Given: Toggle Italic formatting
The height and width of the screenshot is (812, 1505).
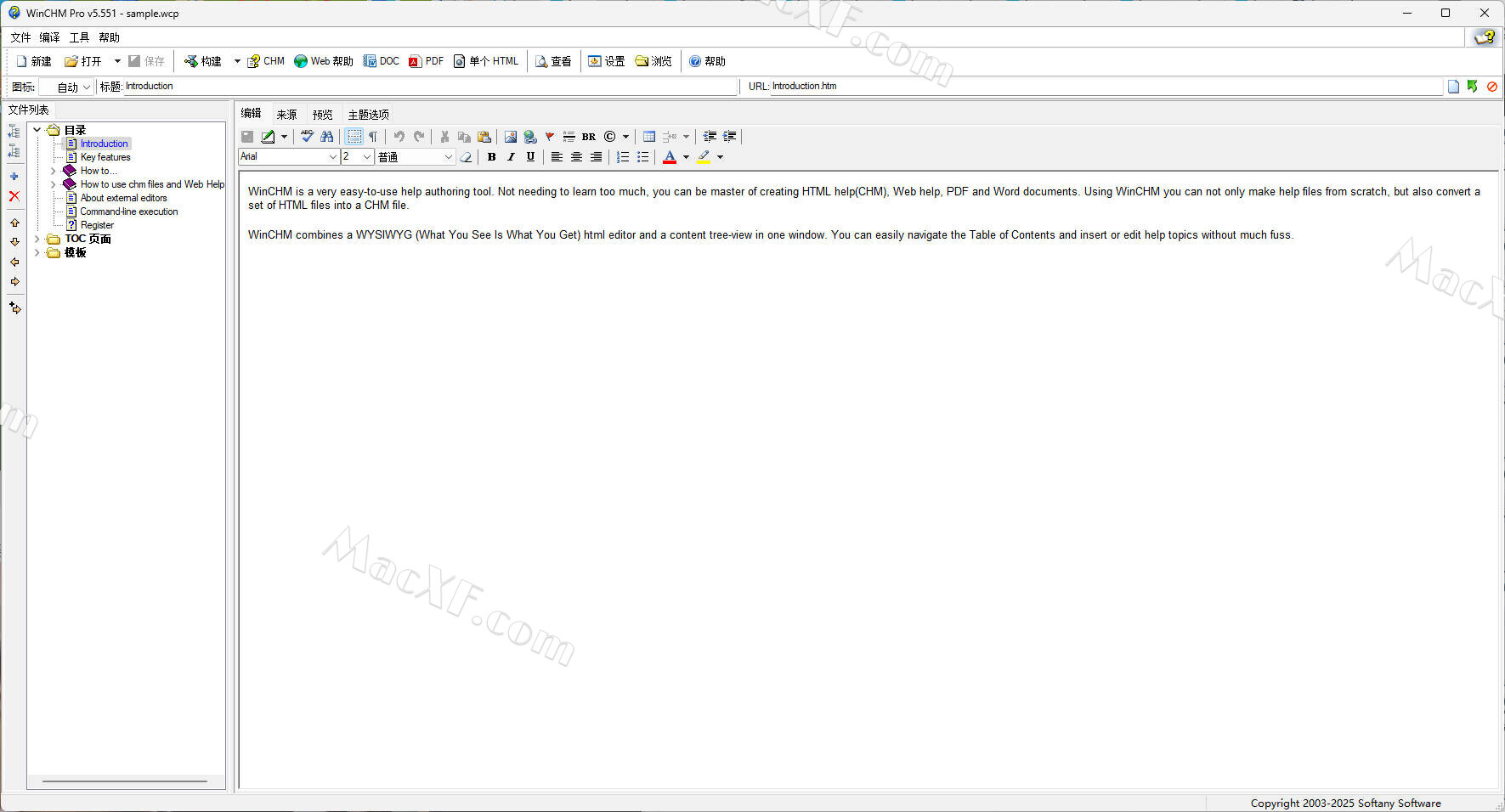Looking at the screenshot, I should click(511, 157).
